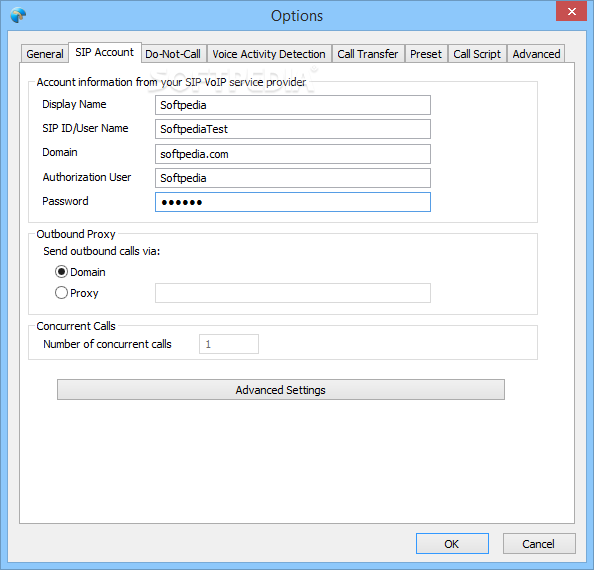Click the 'Password' label text

click(65, 201)
